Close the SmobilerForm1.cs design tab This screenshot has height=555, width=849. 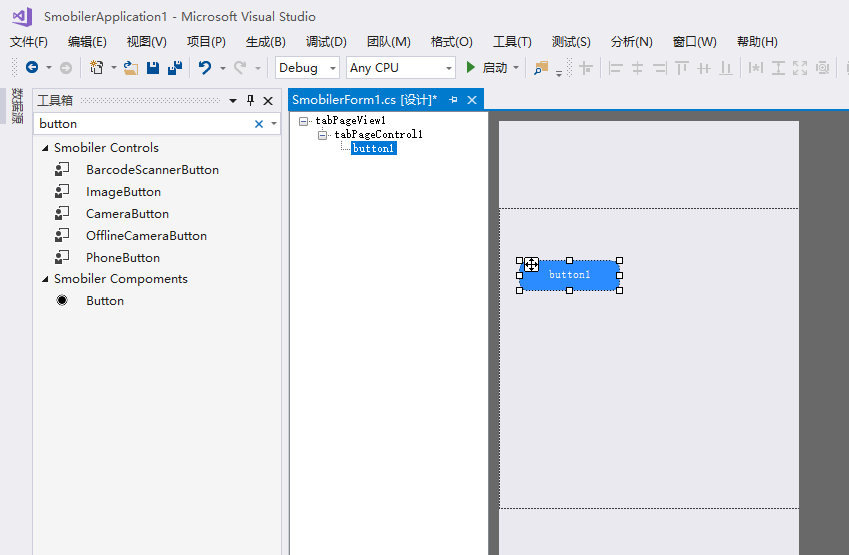click(472, 100)
